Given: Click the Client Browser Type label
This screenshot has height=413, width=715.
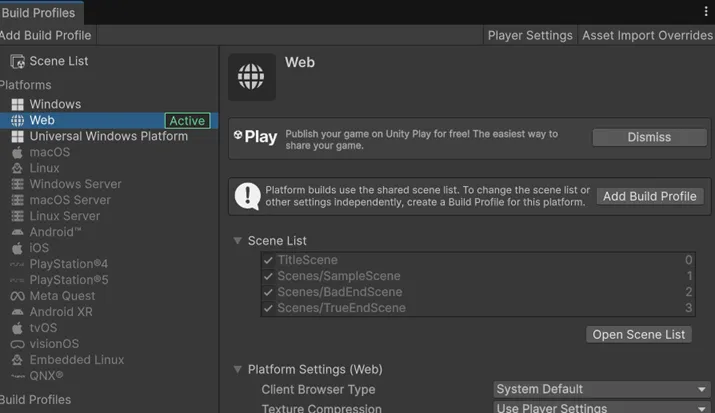Looking at the screenshot, I should point(318,390).
